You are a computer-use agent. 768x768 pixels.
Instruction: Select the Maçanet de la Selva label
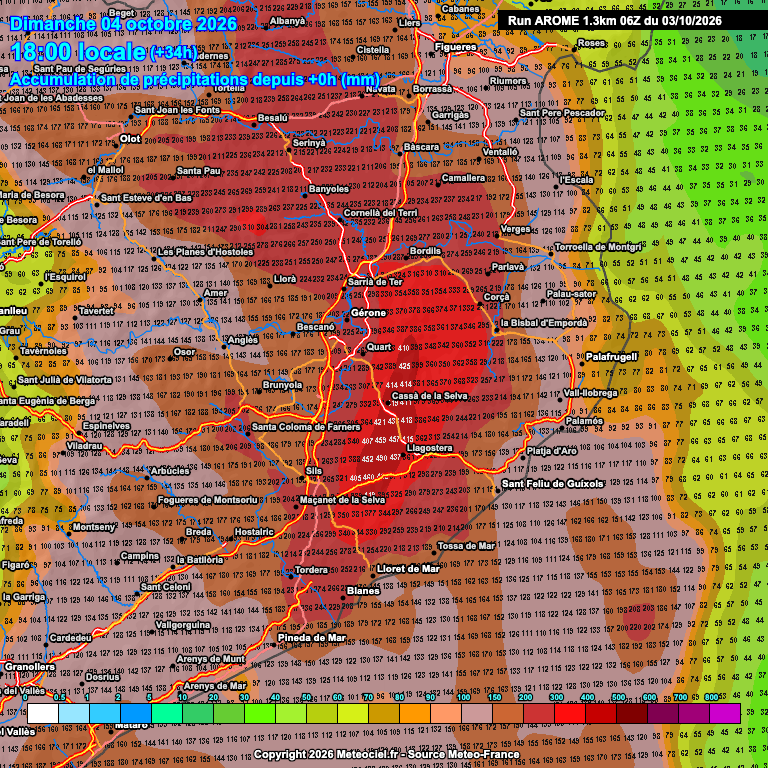(342, 500)
